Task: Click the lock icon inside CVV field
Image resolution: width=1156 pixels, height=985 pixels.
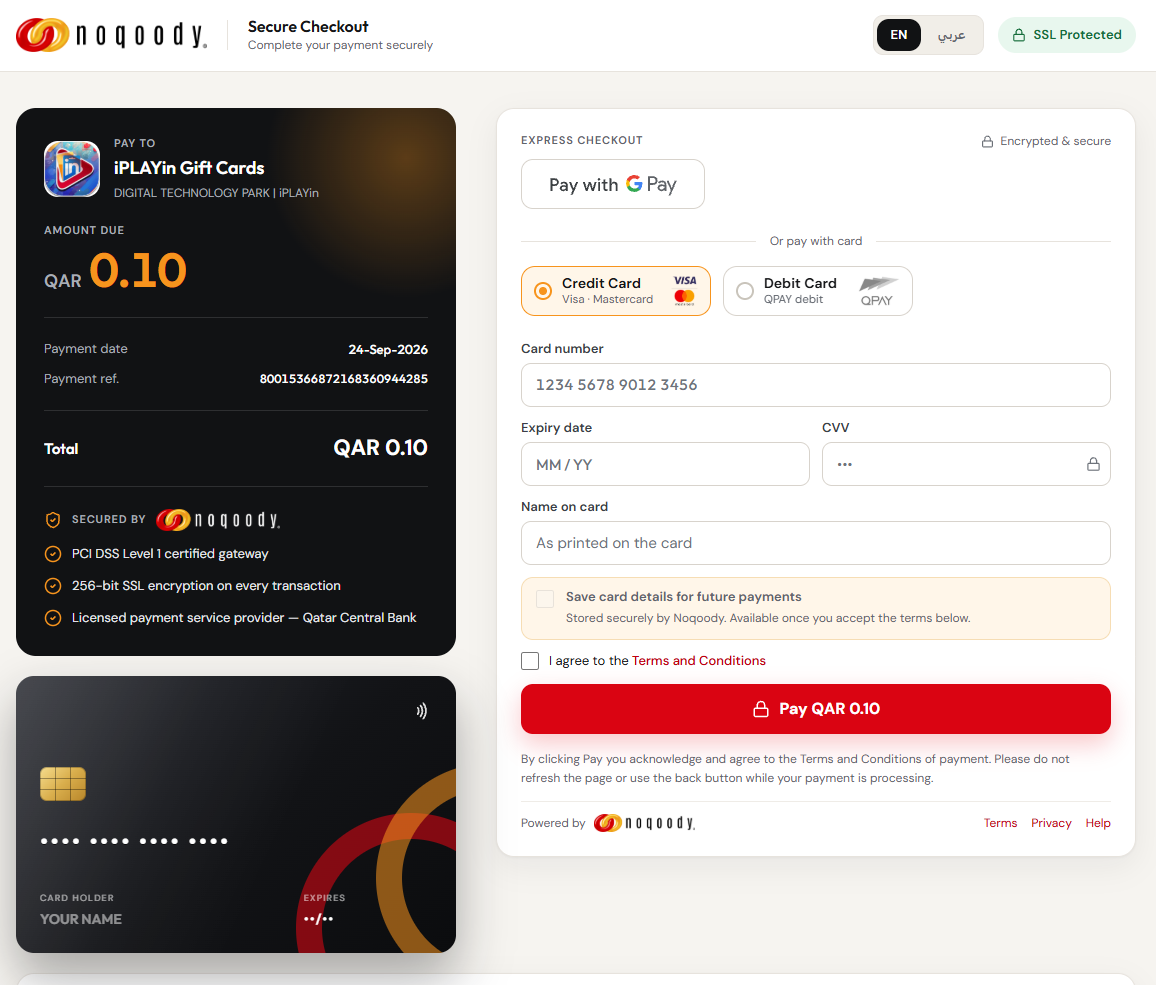Action: point(1093,464)
